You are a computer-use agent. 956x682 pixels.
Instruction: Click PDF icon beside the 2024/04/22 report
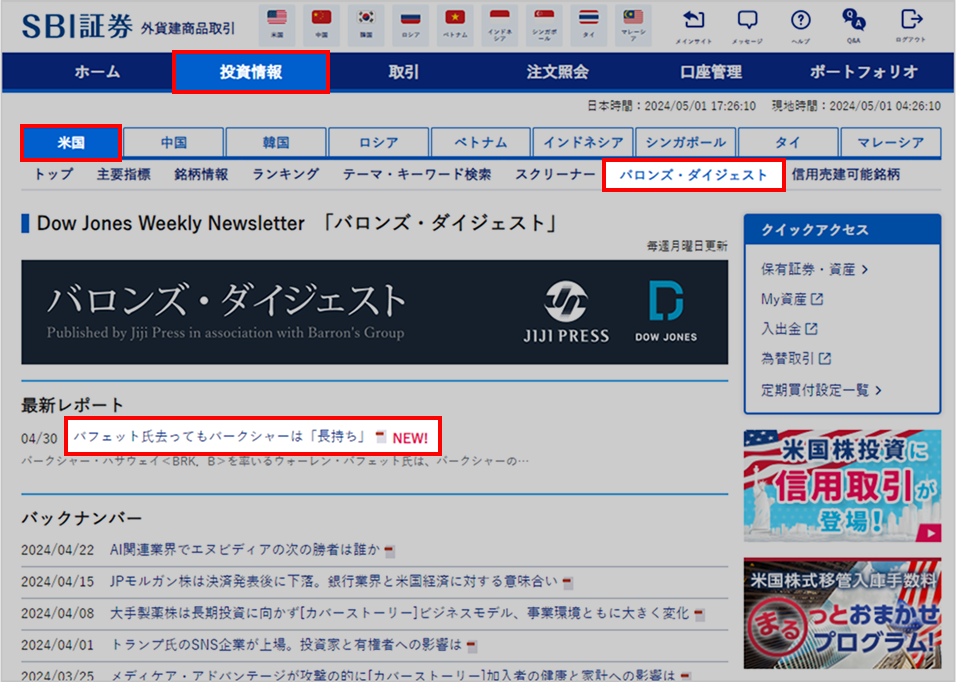pyautogui.click(x=390, y=552)
